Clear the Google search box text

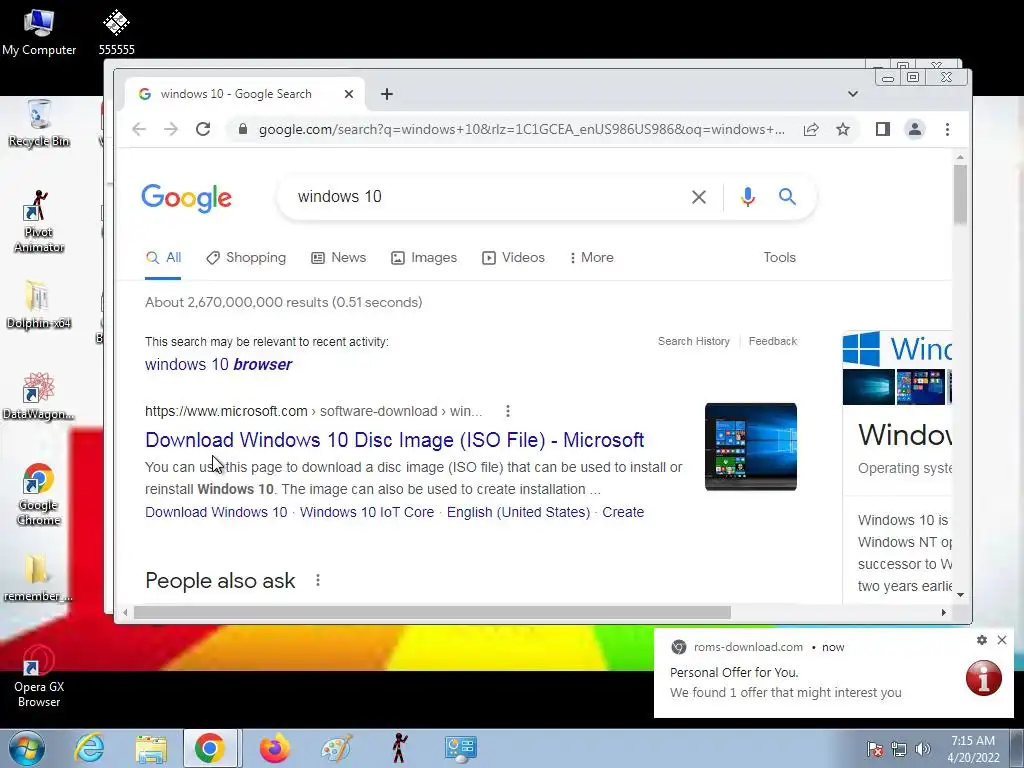699,197
